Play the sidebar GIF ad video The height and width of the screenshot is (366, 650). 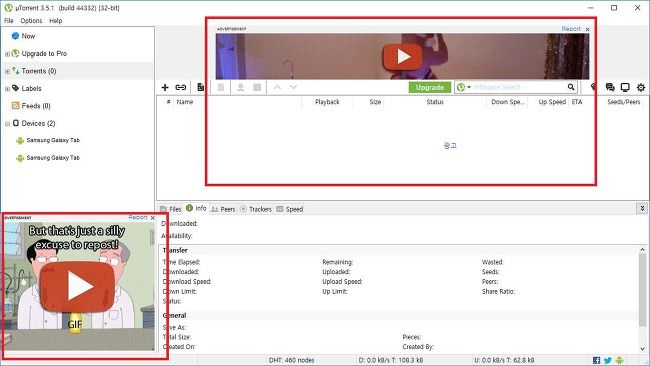(77, 286)
